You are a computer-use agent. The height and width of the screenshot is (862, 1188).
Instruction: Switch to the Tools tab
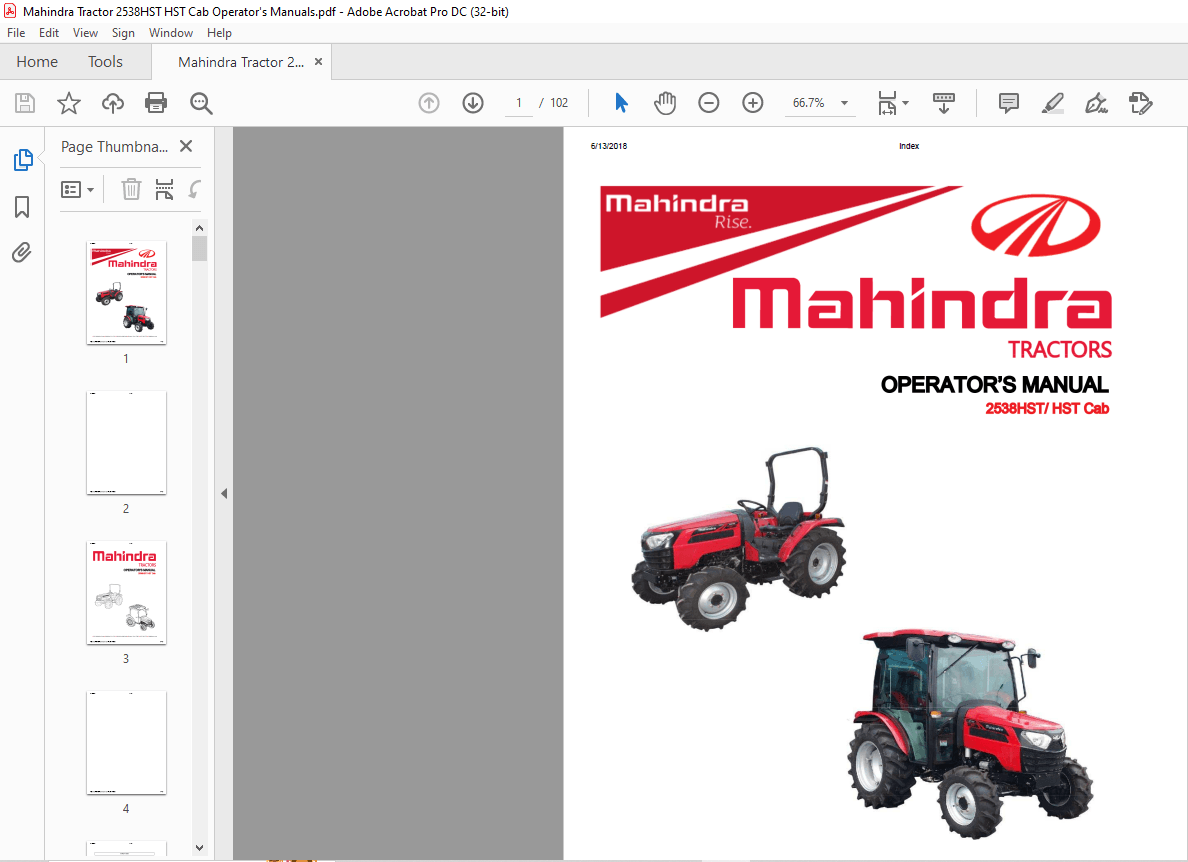pyautogui.click(x=105, y=61)
